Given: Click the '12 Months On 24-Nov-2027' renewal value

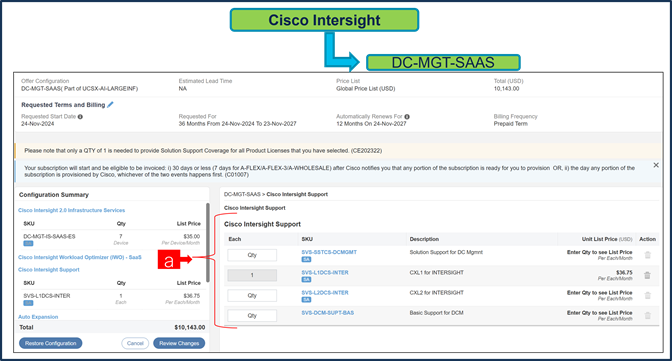Looking at the screenshot, I should click(x=371, y=123).
